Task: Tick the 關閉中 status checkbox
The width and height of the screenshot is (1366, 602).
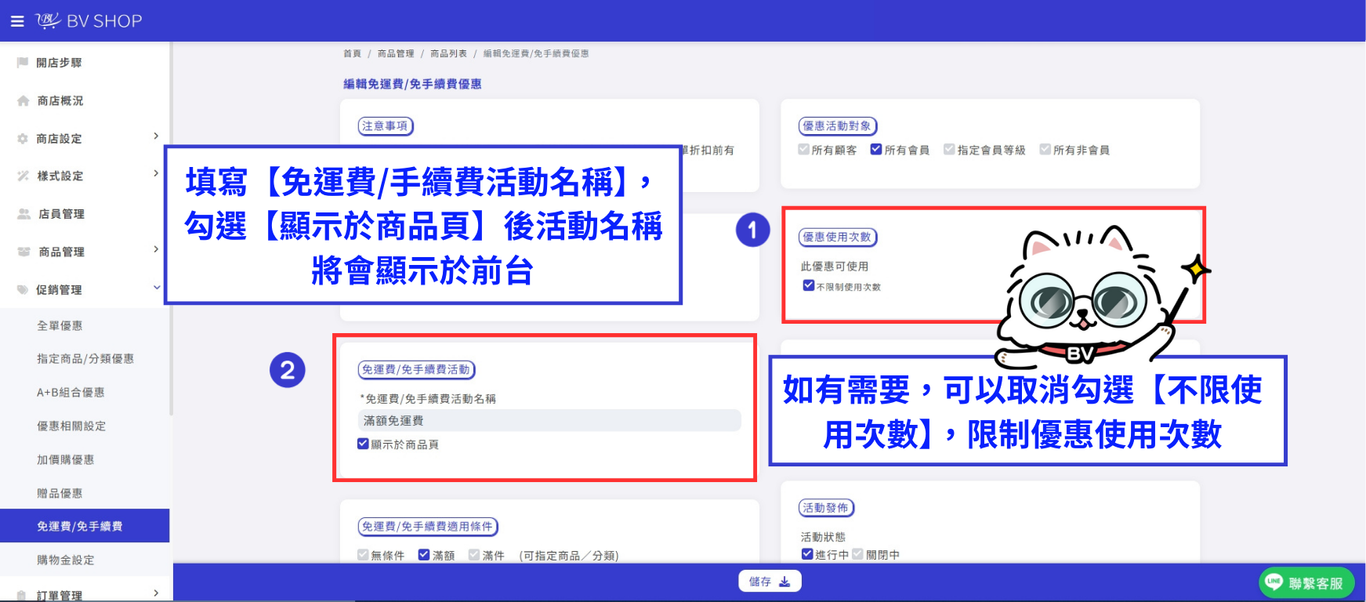Action: [x=857, y=554]
